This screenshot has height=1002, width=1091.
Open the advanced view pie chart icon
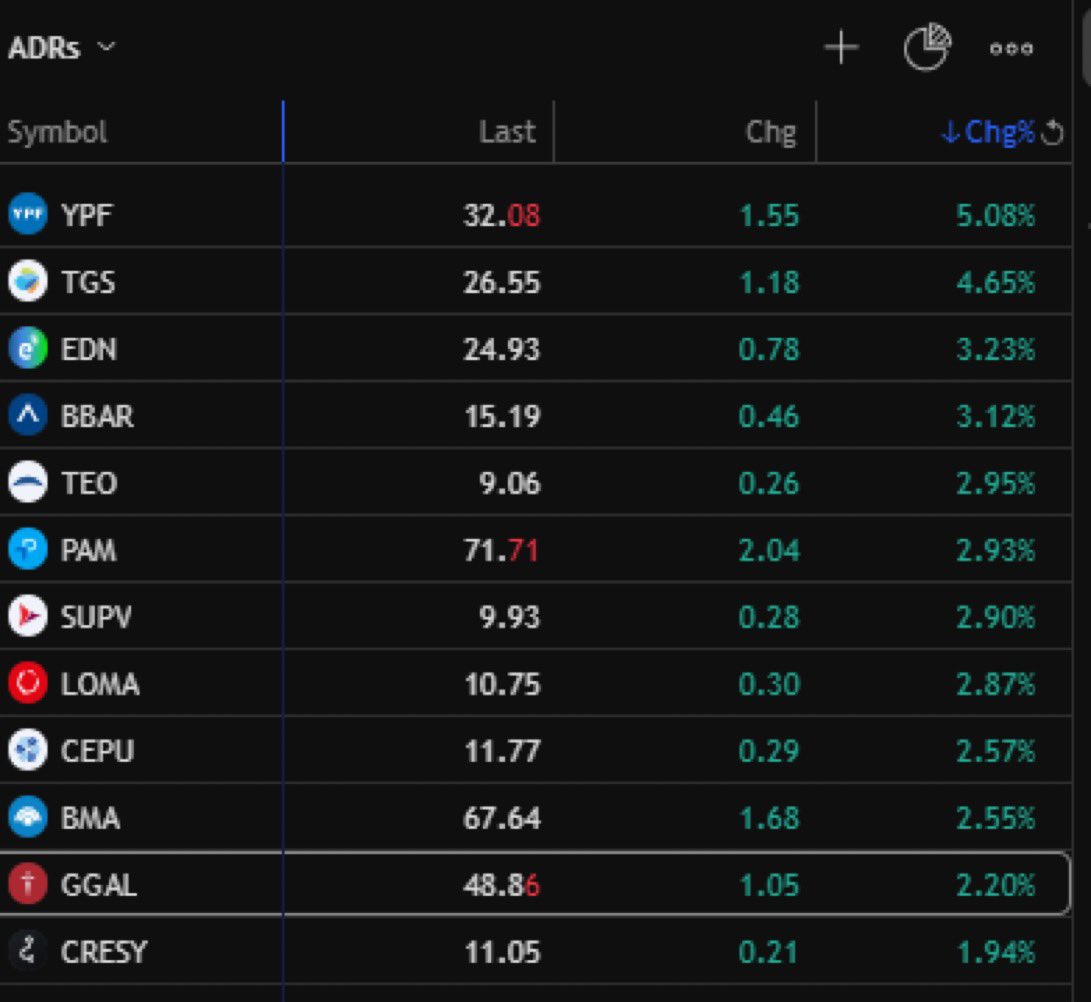(x=927, y=47)
